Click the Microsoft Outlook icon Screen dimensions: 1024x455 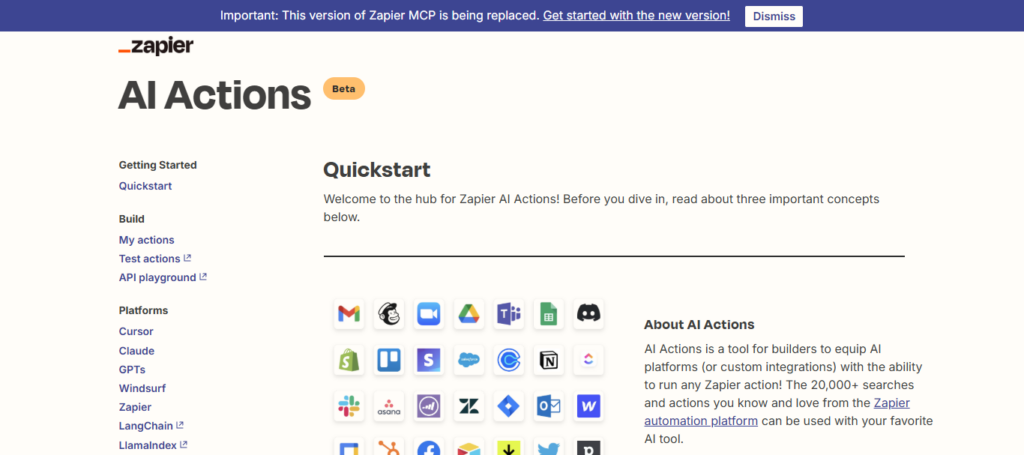click(x=549, y=406)
